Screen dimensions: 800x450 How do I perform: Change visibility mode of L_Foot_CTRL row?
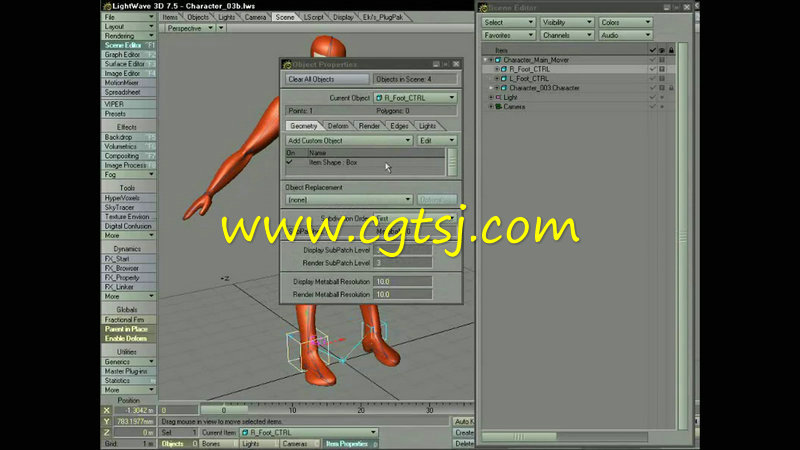pos(662,79)
